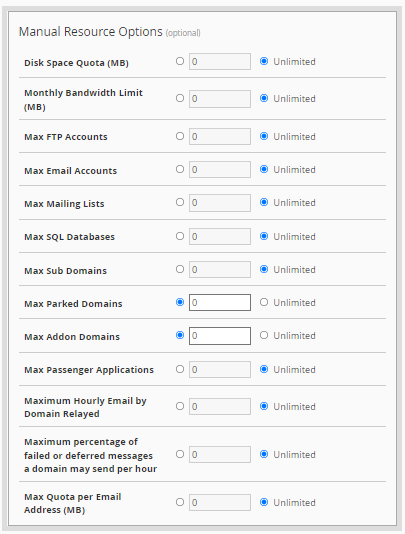Click the 'Max Quota per Email Address (MB)' label

pos(73,503)
